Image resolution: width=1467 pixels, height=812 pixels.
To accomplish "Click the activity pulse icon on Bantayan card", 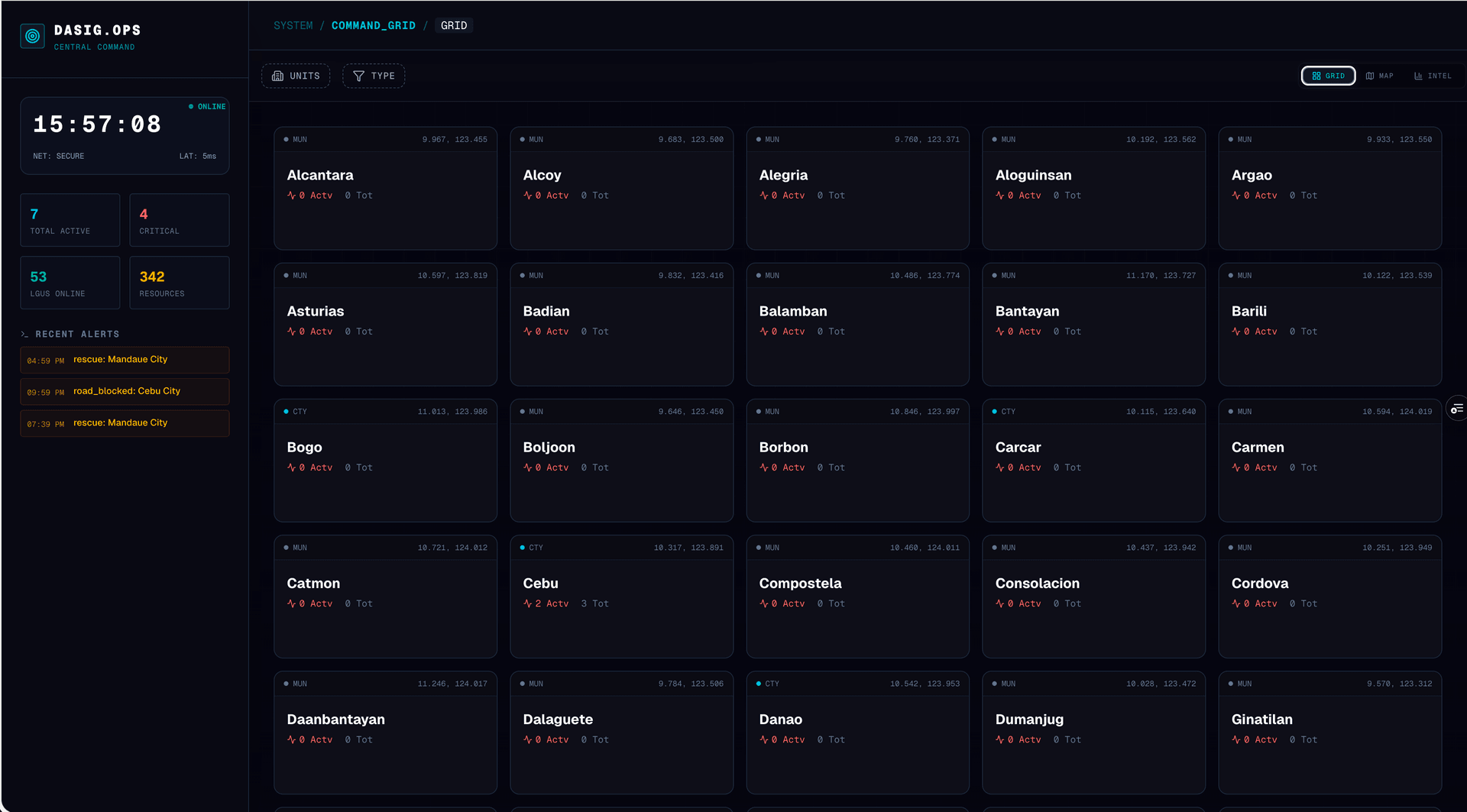I will (x=999, y=332).
